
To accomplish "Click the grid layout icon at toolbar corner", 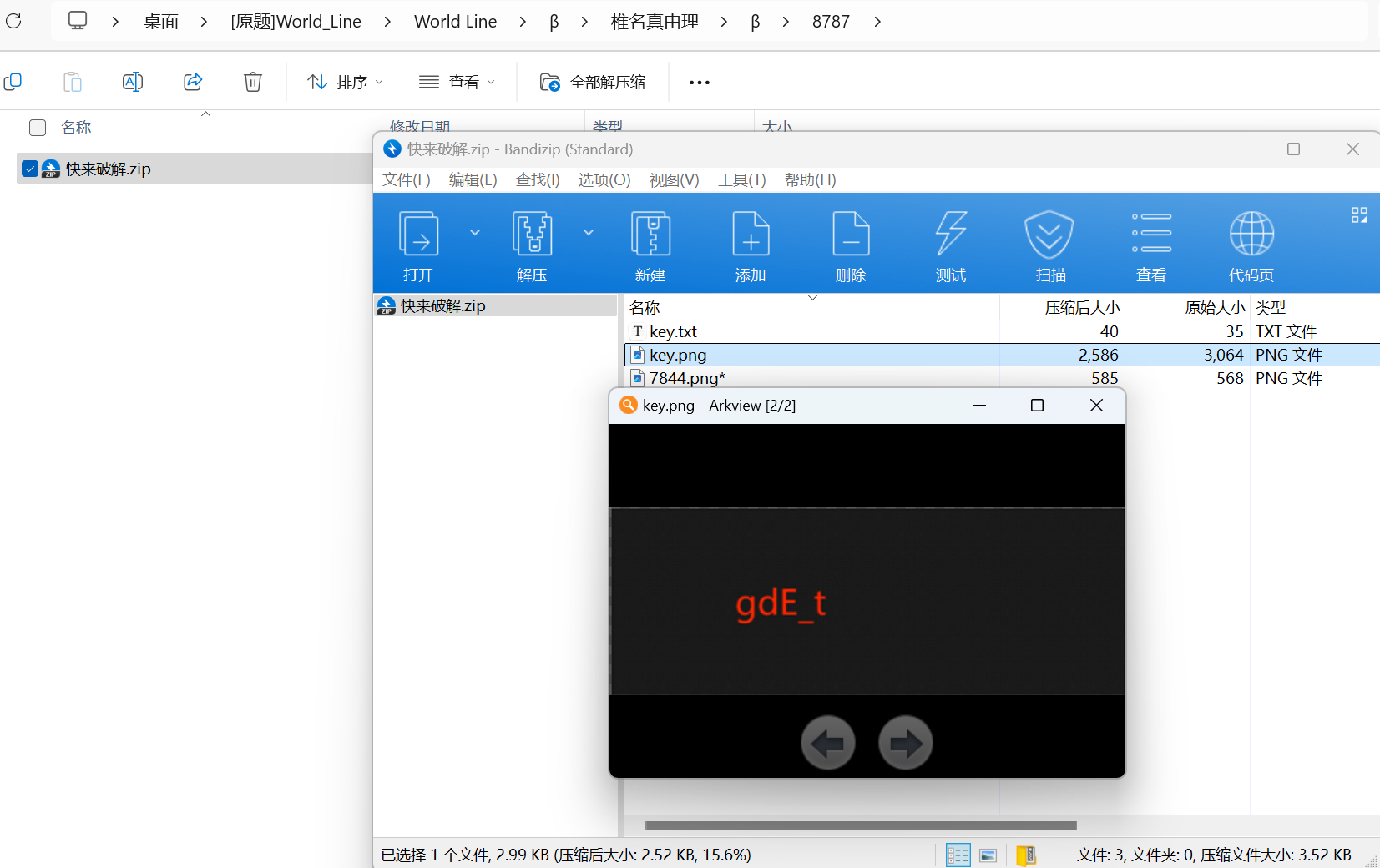I will click(1359, 215).
